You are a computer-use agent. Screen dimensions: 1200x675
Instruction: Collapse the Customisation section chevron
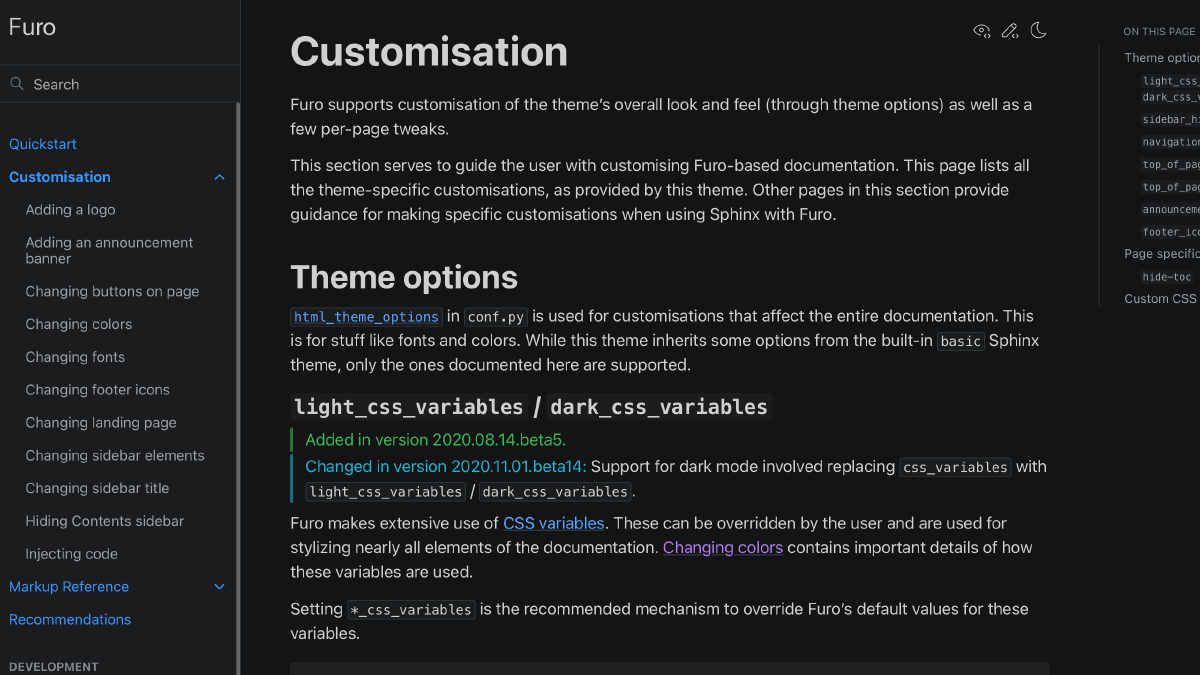220,177
